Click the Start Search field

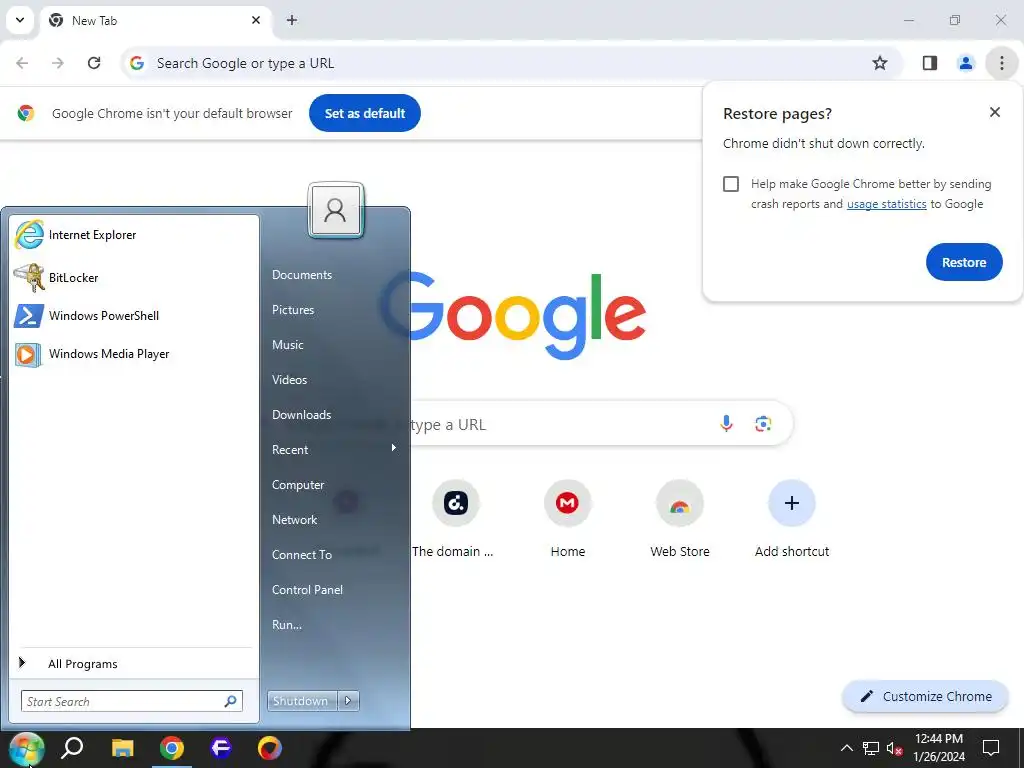coord(131,701)
